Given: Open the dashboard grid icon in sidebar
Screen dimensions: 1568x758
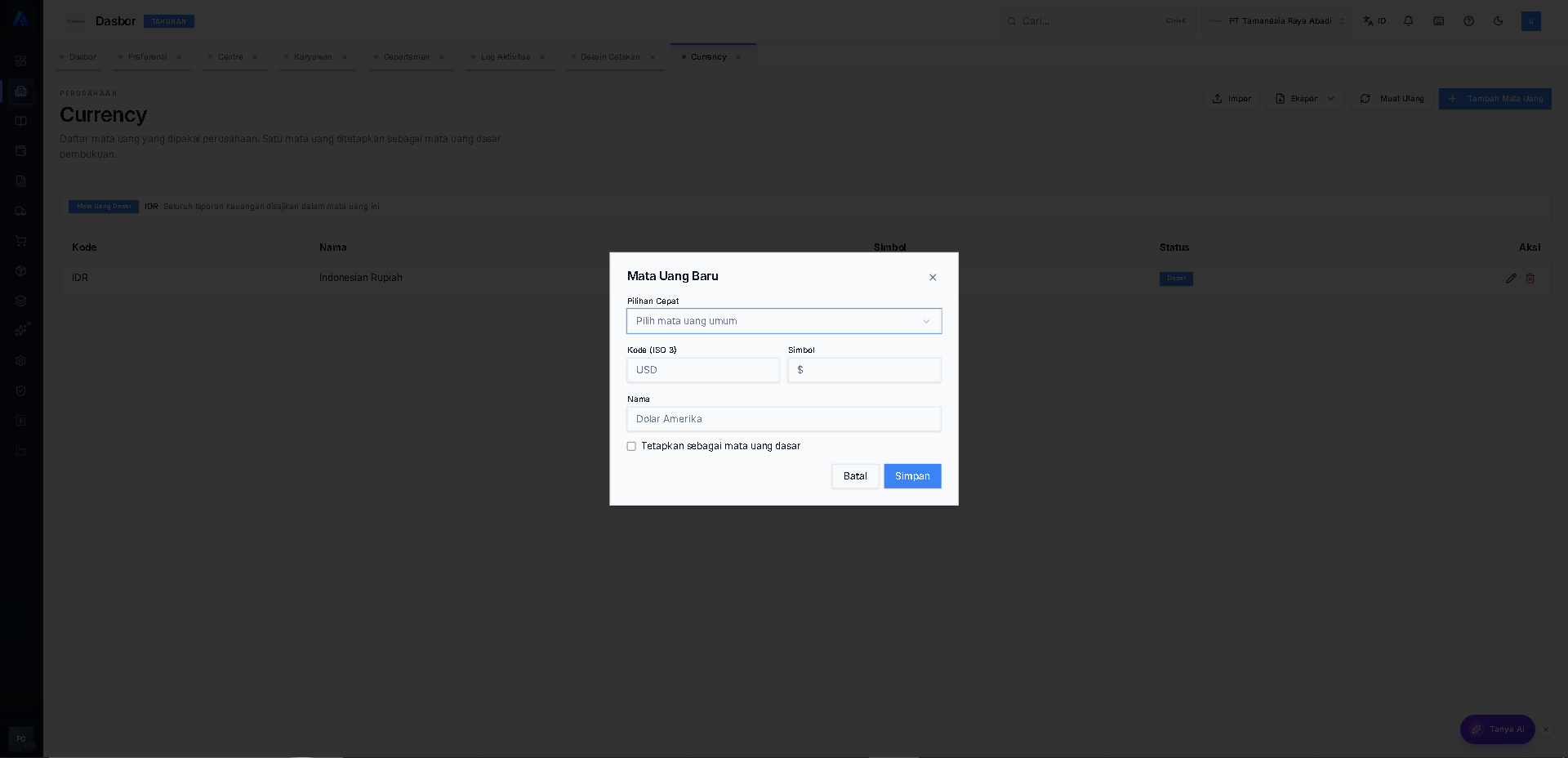Looking at the screenshot, I should [21, 60].
